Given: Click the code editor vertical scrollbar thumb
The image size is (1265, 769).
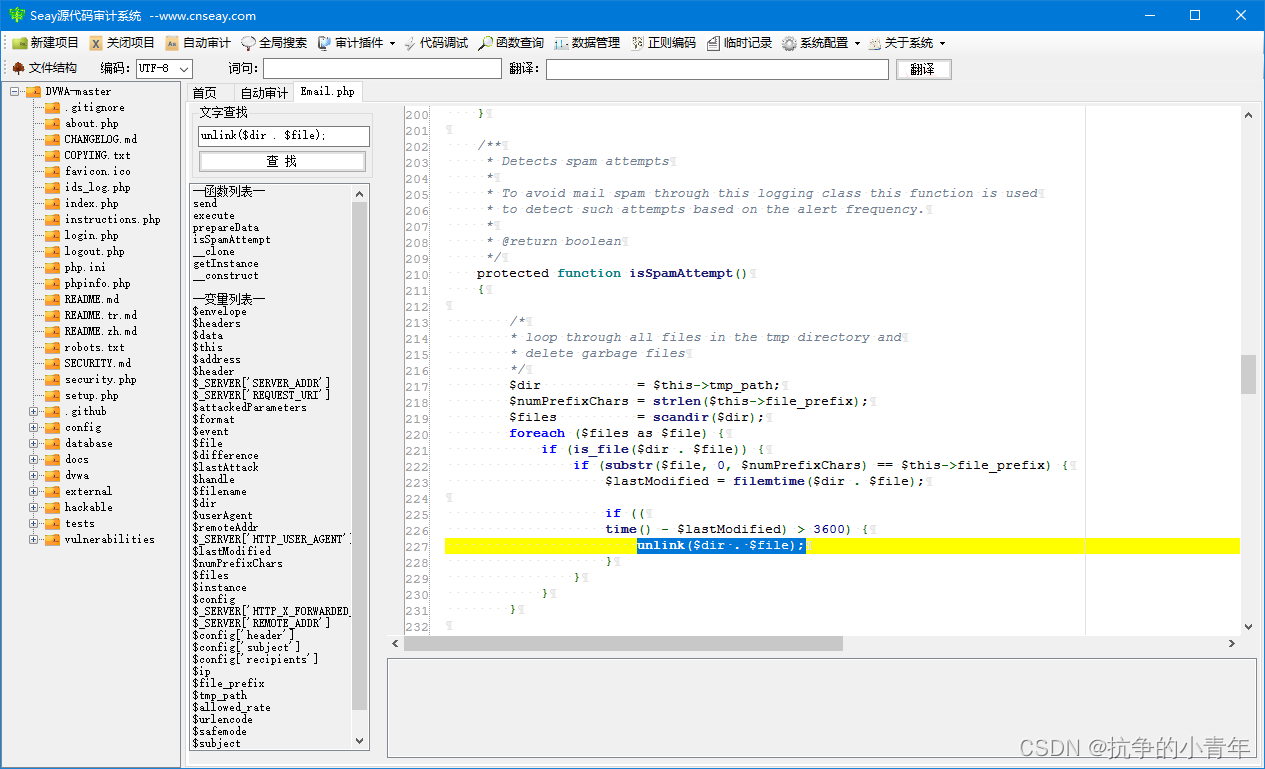Looking at the screenshot, I should 1248,374.
